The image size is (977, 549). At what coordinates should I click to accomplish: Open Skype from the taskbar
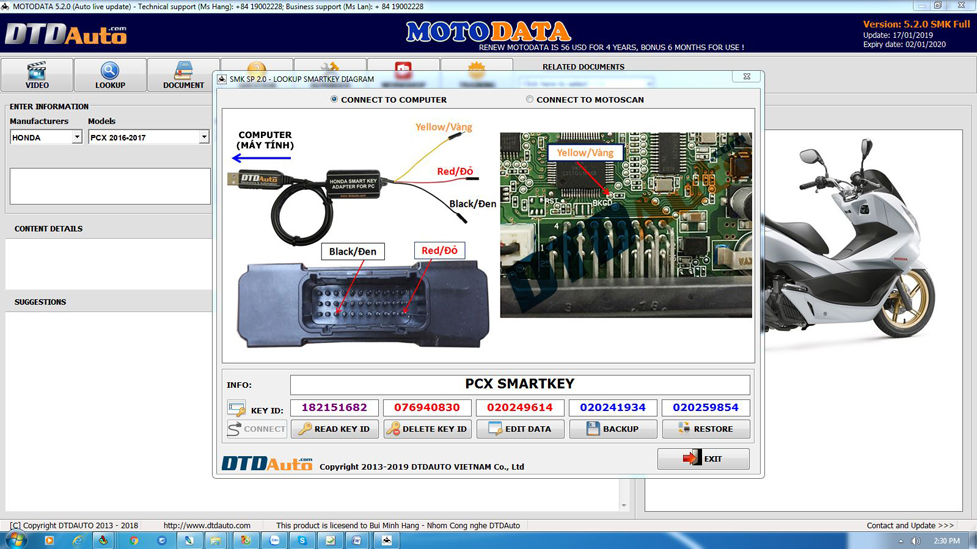click(x=302, y=540)
